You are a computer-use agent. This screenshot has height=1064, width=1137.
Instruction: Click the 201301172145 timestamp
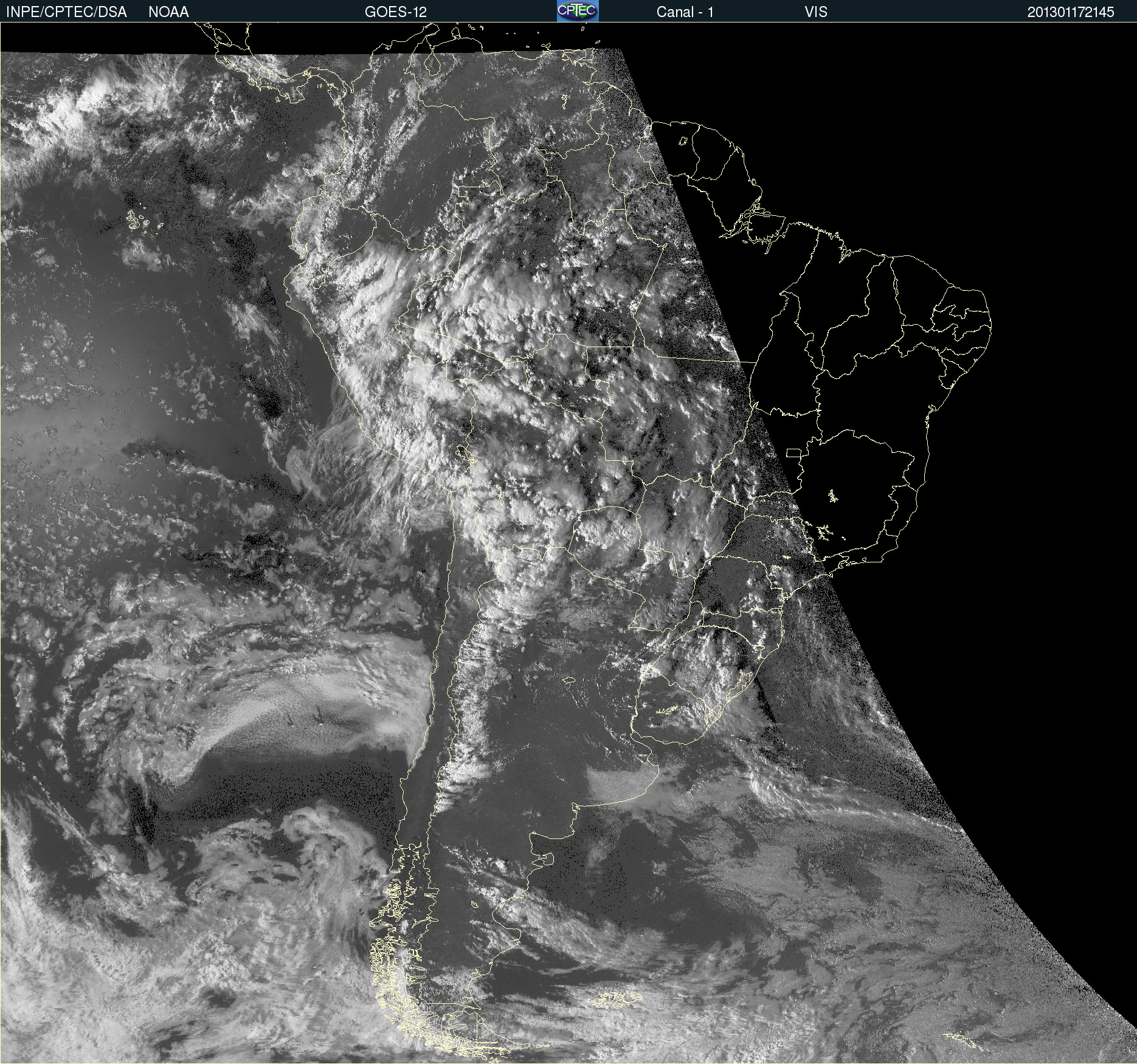pos(1071,12)
